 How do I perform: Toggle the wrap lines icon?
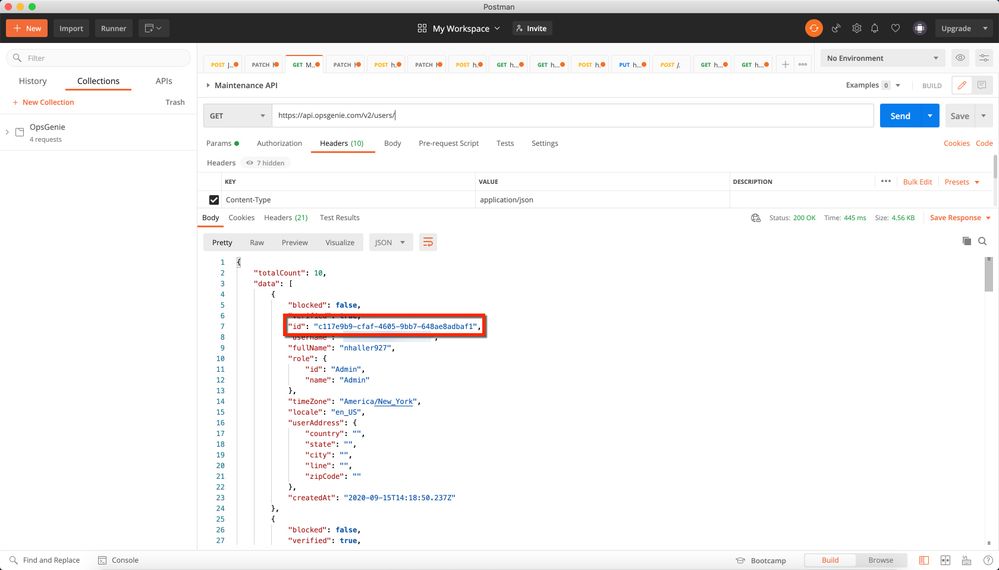coord(428,242)
